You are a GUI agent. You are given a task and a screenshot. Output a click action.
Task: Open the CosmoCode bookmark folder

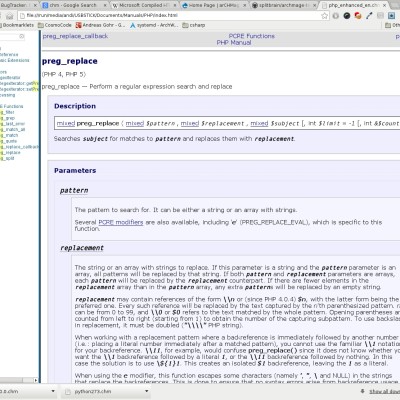click(x=55, y=25)
